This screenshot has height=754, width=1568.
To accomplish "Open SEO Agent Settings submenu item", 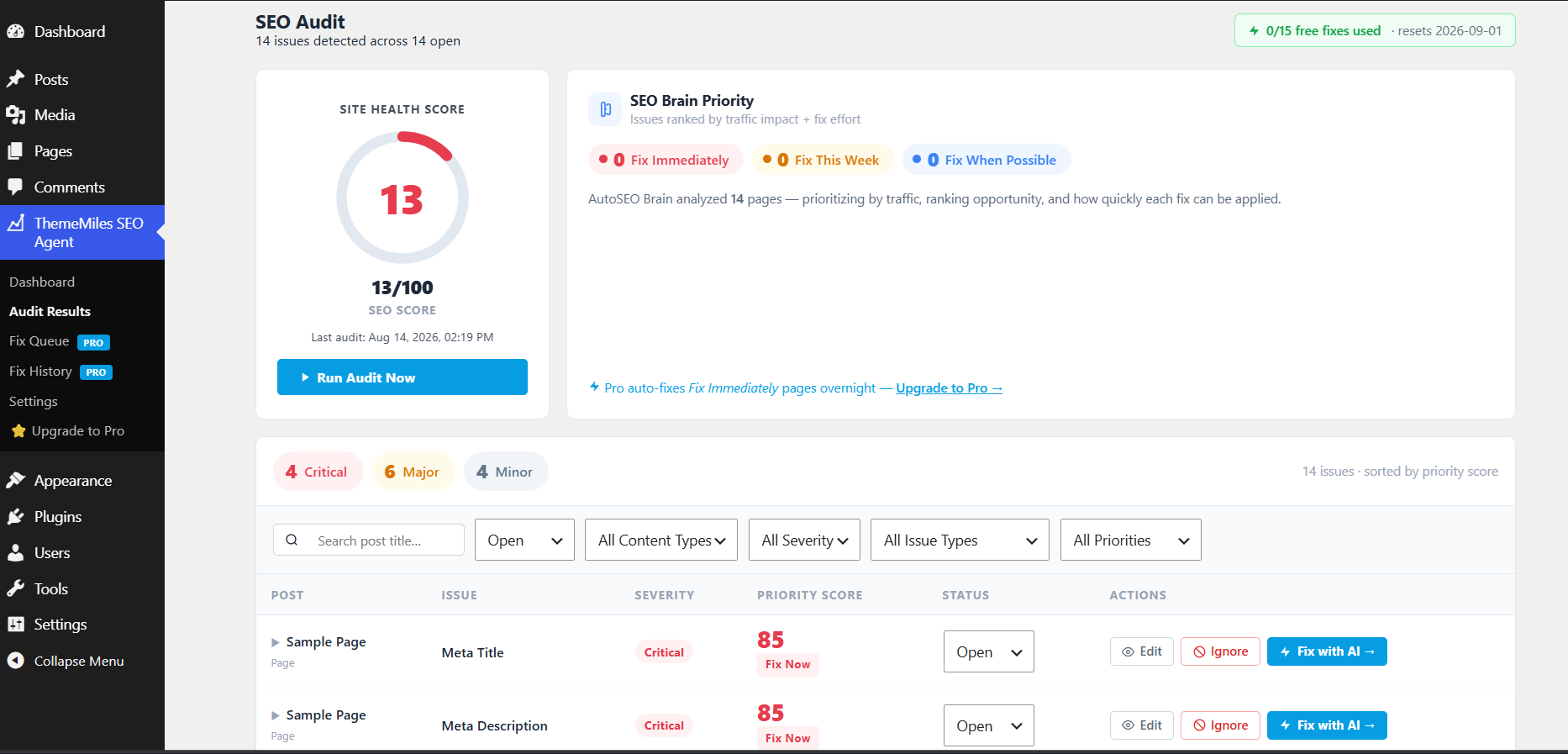I will 34,402.
